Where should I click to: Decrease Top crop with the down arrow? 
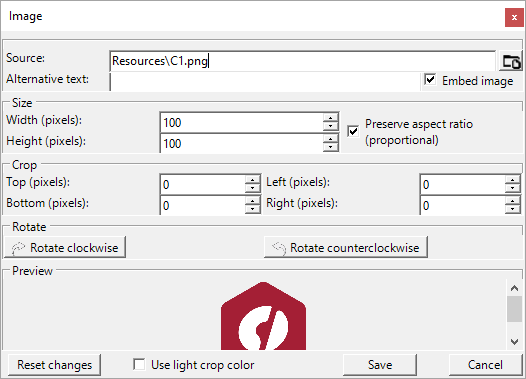252,188
